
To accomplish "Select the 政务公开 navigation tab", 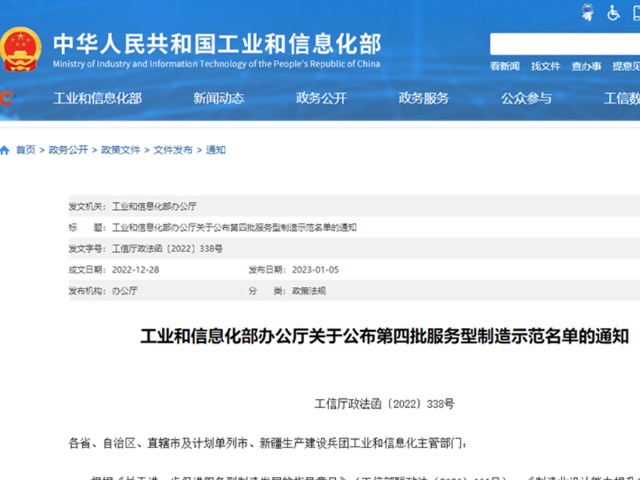I will 321,98.
